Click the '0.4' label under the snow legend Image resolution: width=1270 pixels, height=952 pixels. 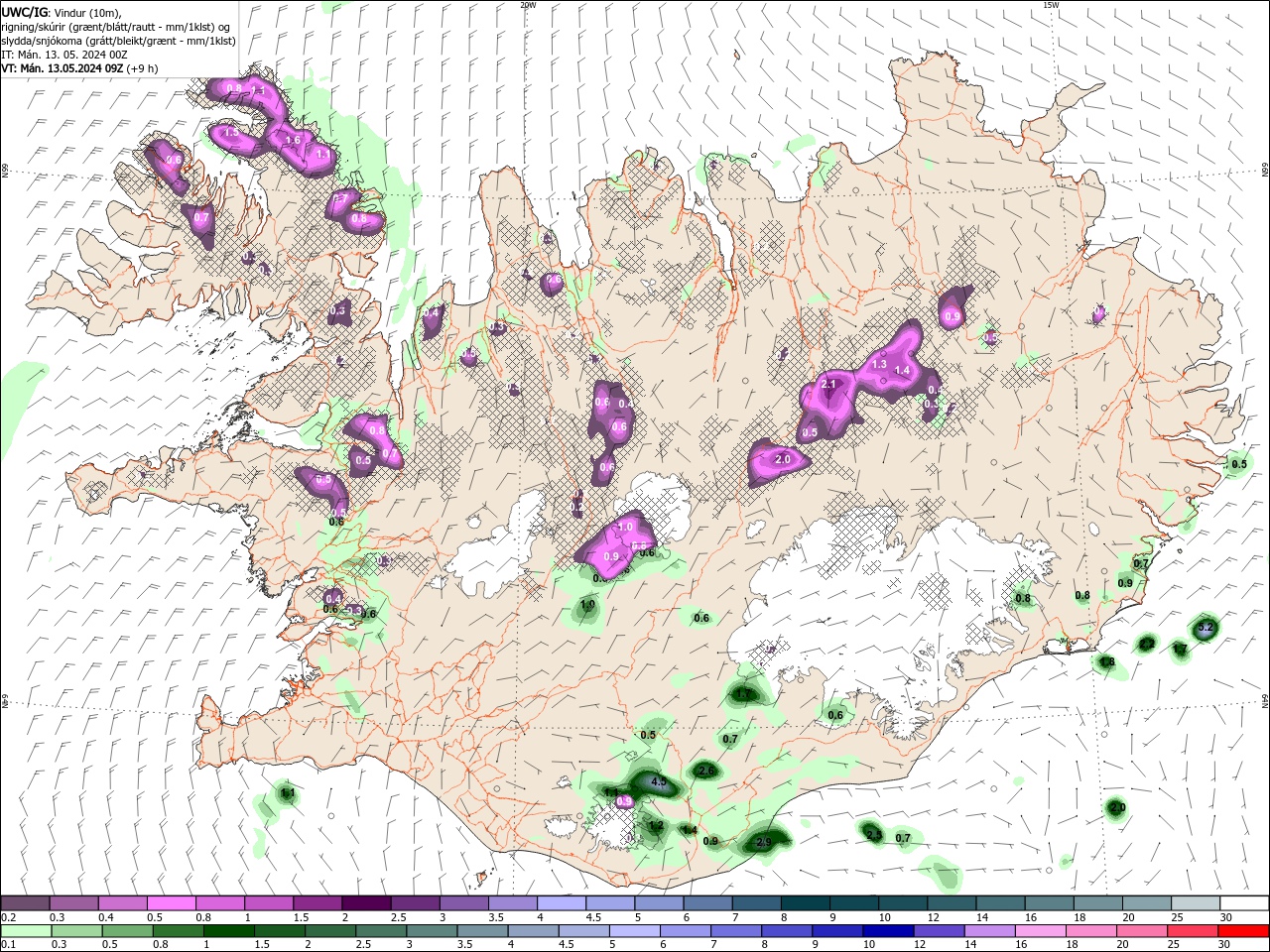click(106, 917)
